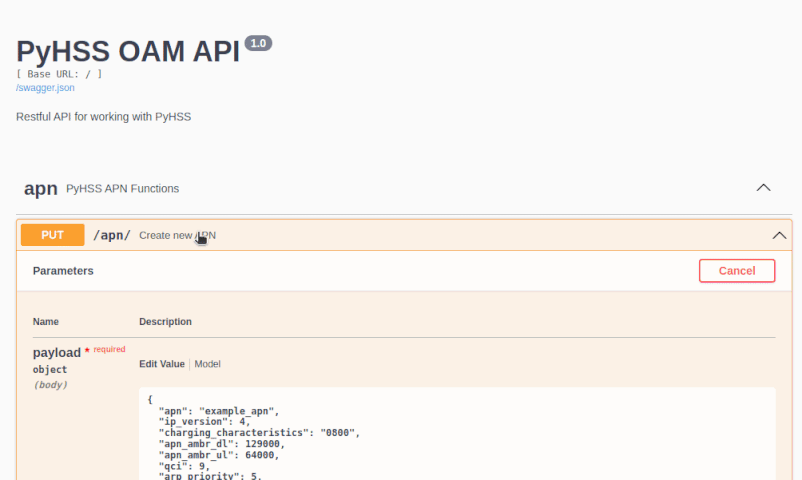Collapse the apn section chevron
The image size is (802, 480).
click(x=763, y=188)
